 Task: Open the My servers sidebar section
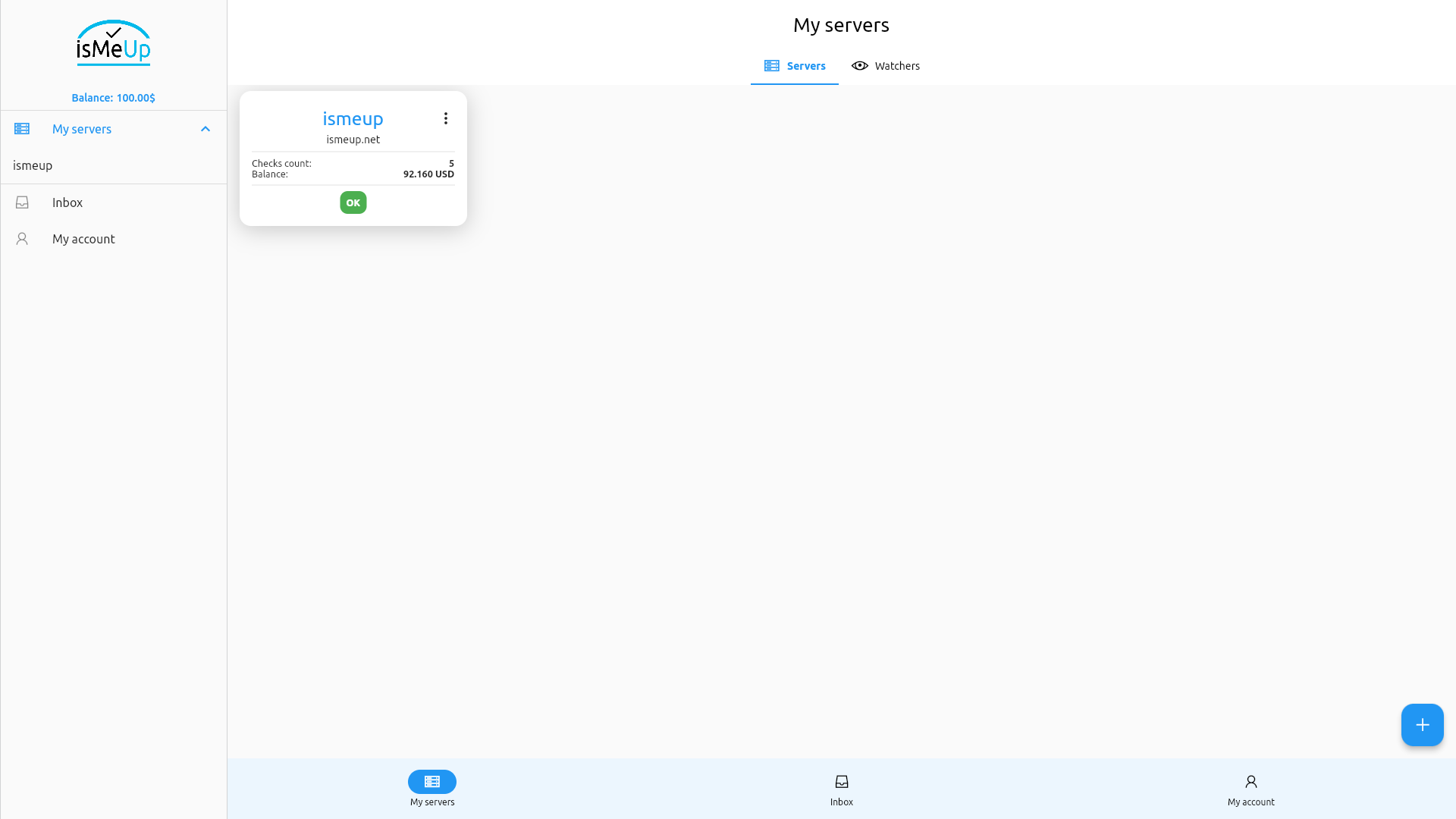coord(81,128)
